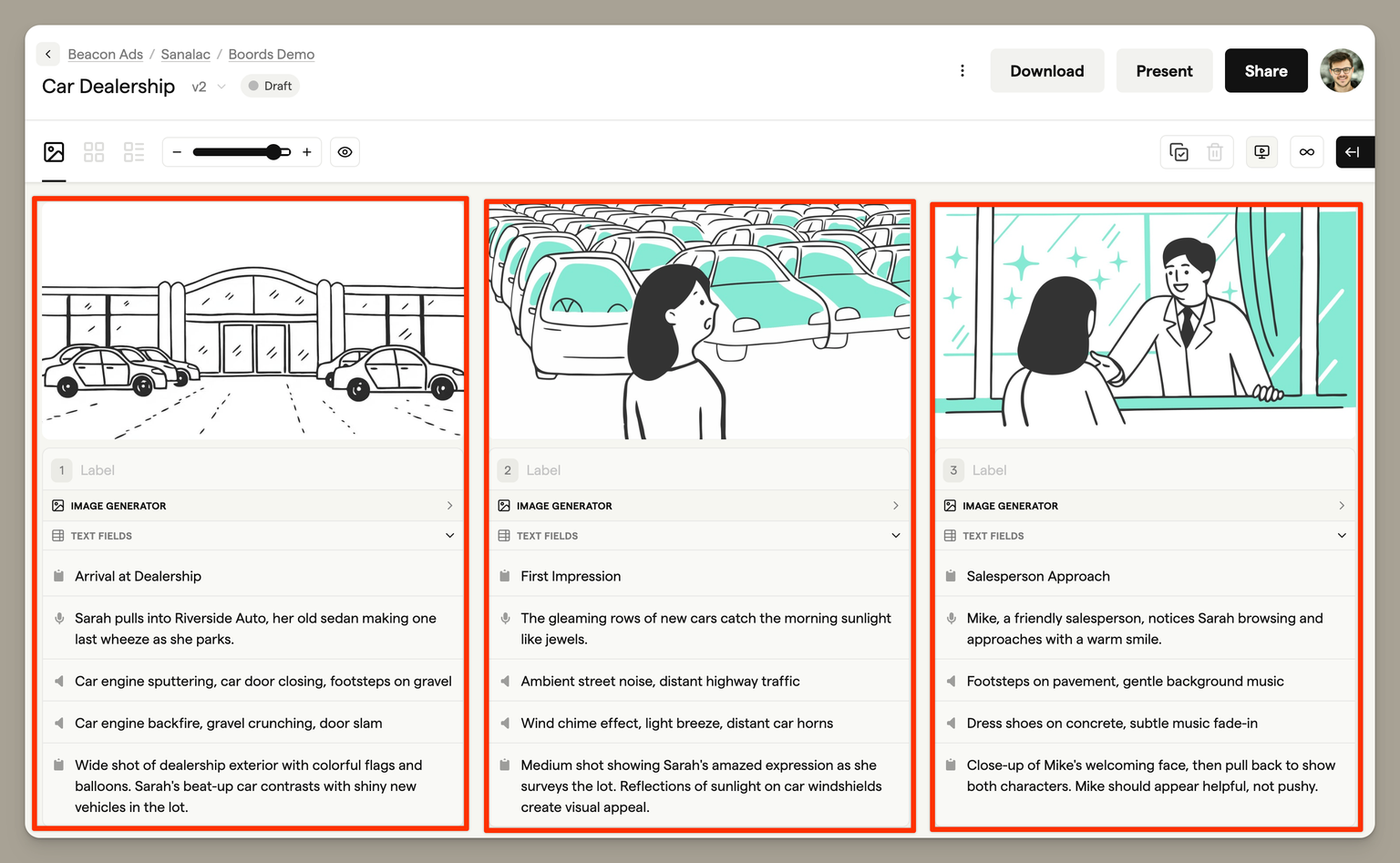Click the black Share button

click(1265, 71)
